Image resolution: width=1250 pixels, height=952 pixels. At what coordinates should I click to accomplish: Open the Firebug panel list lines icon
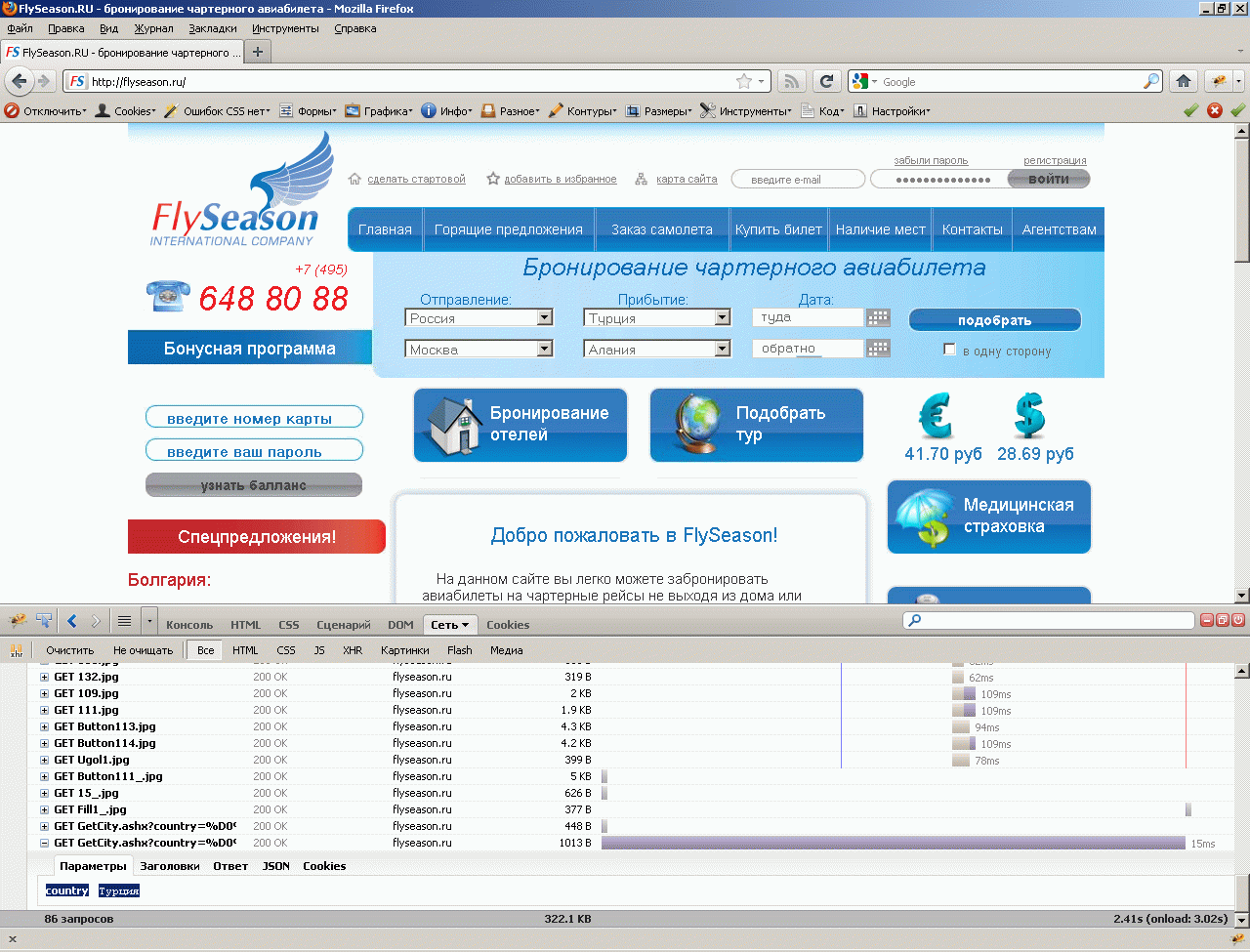(124, 620)
